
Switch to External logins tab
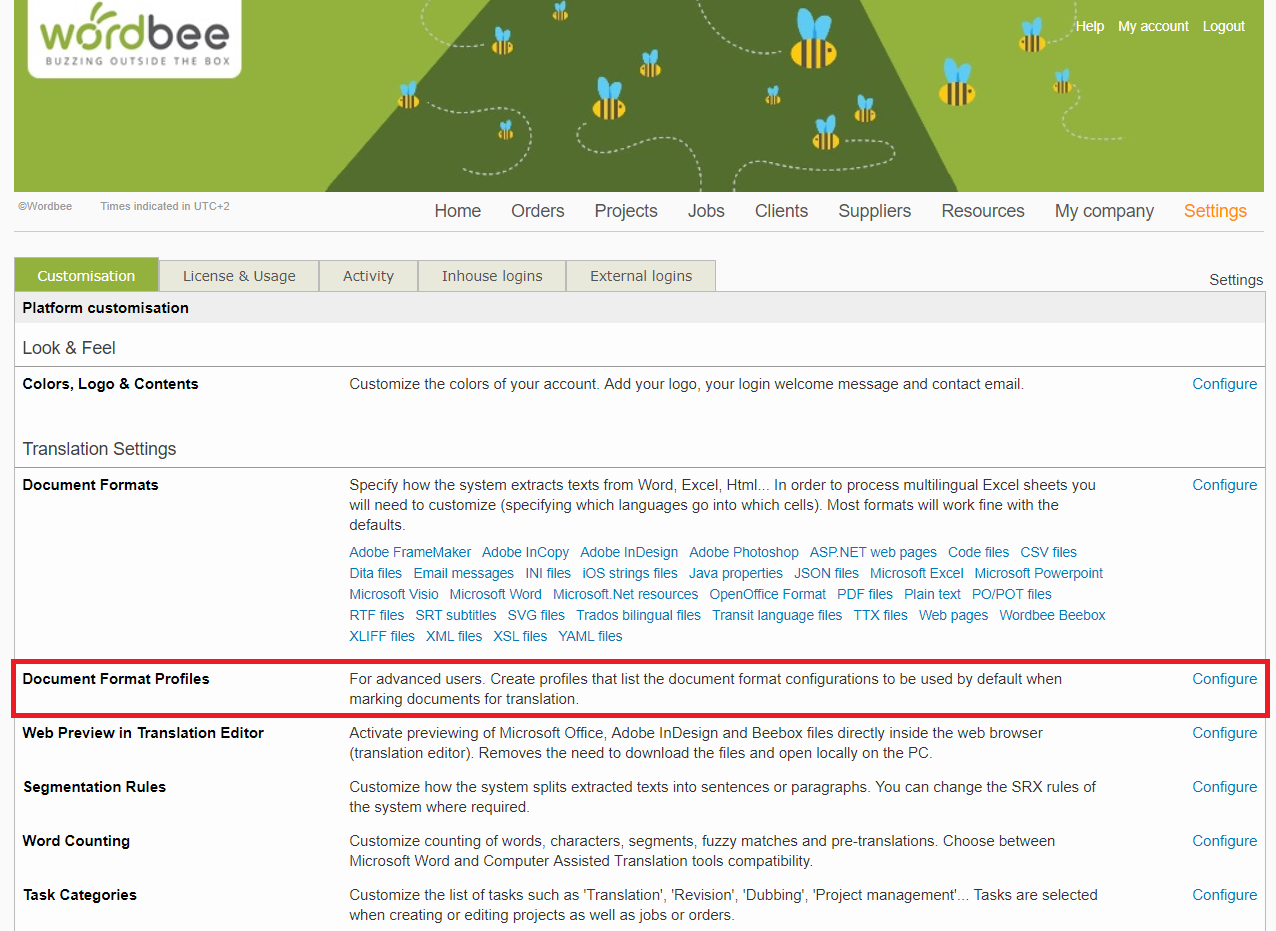click(641, 276)
